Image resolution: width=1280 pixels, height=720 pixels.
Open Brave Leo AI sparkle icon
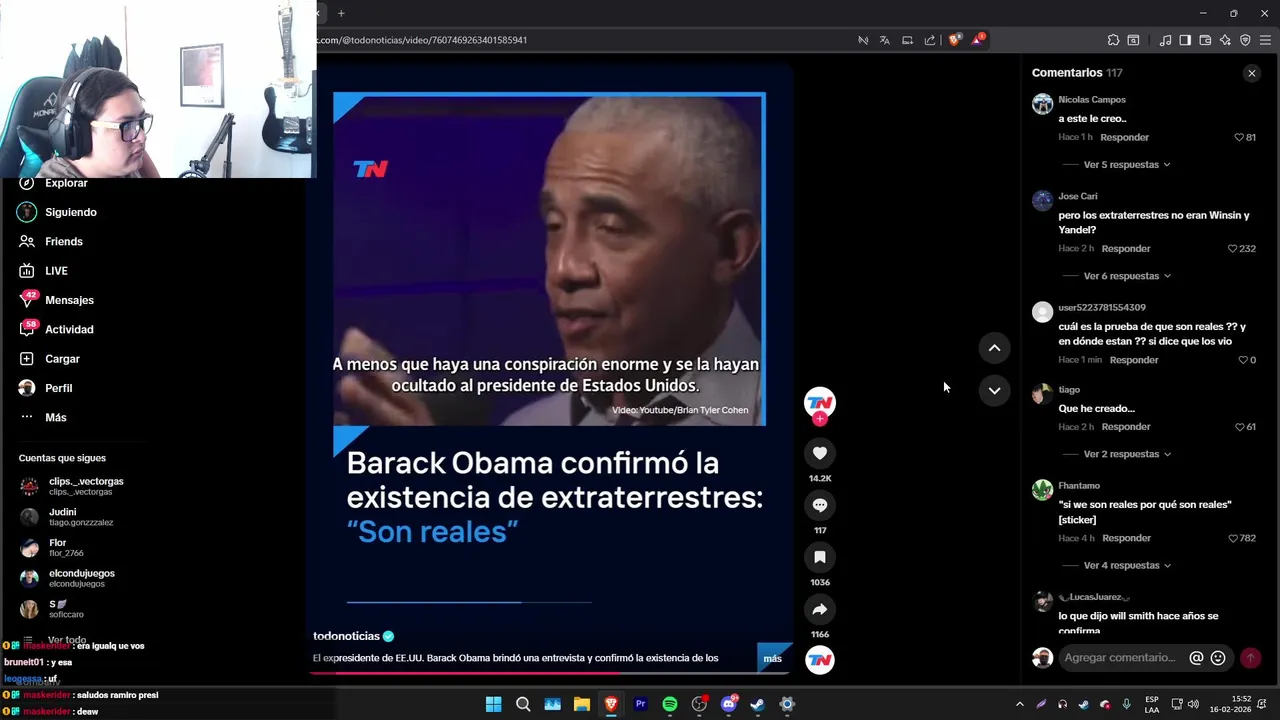(x=1225, y=40)
